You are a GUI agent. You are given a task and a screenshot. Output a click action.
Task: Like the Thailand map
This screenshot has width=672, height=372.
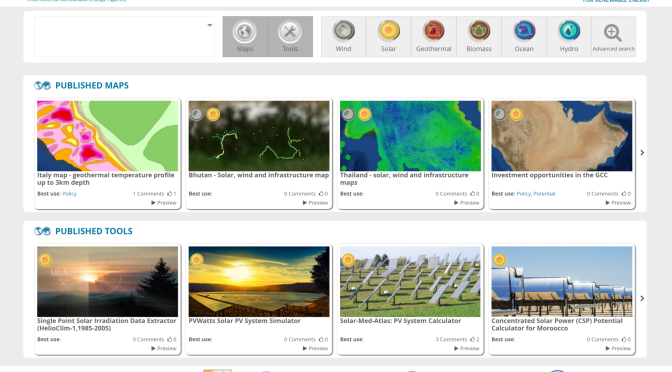pyautogui.click(x=474, y=194)
